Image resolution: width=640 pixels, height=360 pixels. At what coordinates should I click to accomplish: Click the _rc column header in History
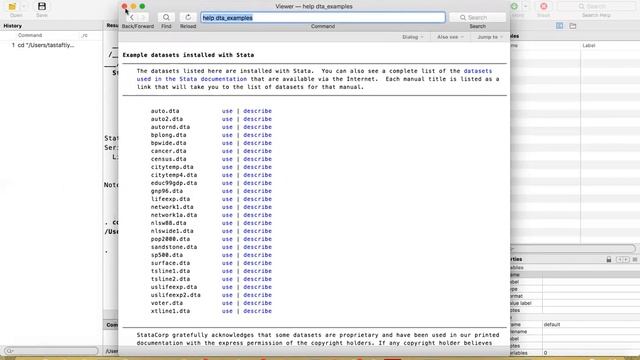click(84, 36)
